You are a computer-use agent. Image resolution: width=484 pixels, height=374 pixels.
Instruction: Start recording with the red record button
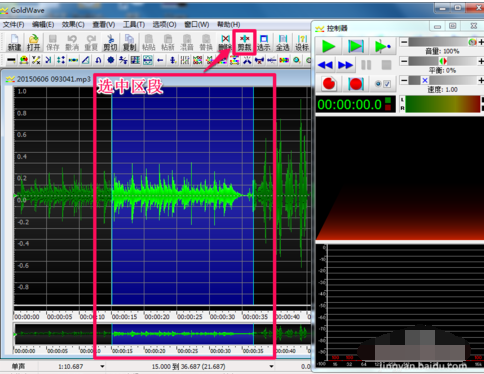[x=329, y=84]
